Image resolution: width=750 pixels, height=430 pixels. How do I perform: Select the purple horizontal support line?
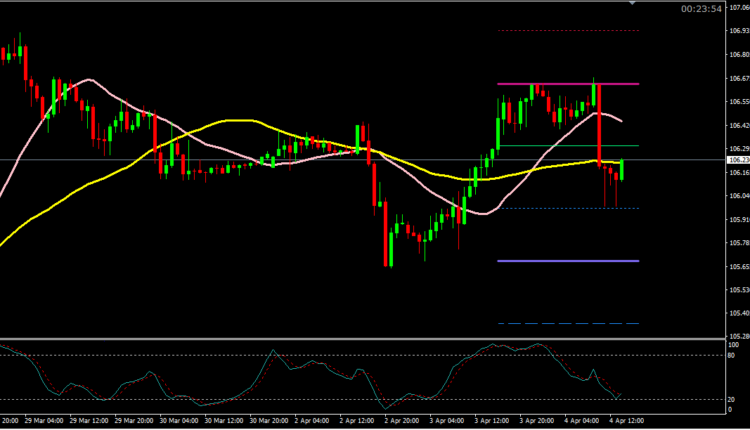567,261
